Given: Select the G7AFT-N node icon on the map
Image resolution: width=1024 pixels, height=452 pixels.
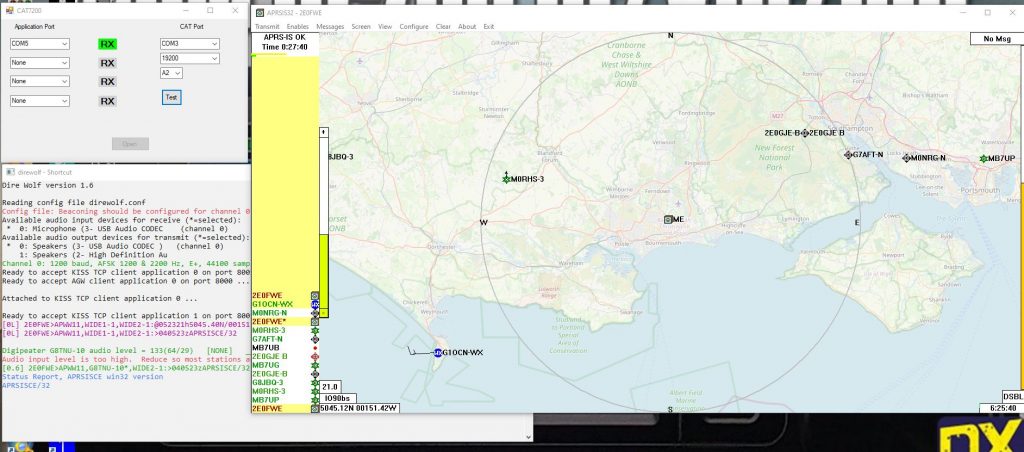Looking at the screenshot, I should coord(848,155).
